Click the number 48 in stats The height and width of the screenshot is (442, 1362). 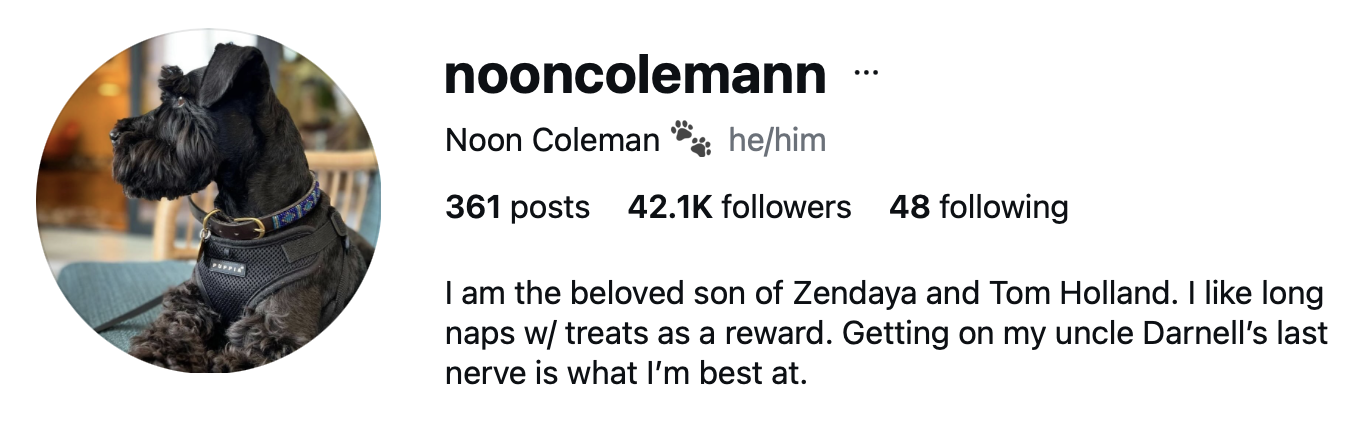click(908, 207)
